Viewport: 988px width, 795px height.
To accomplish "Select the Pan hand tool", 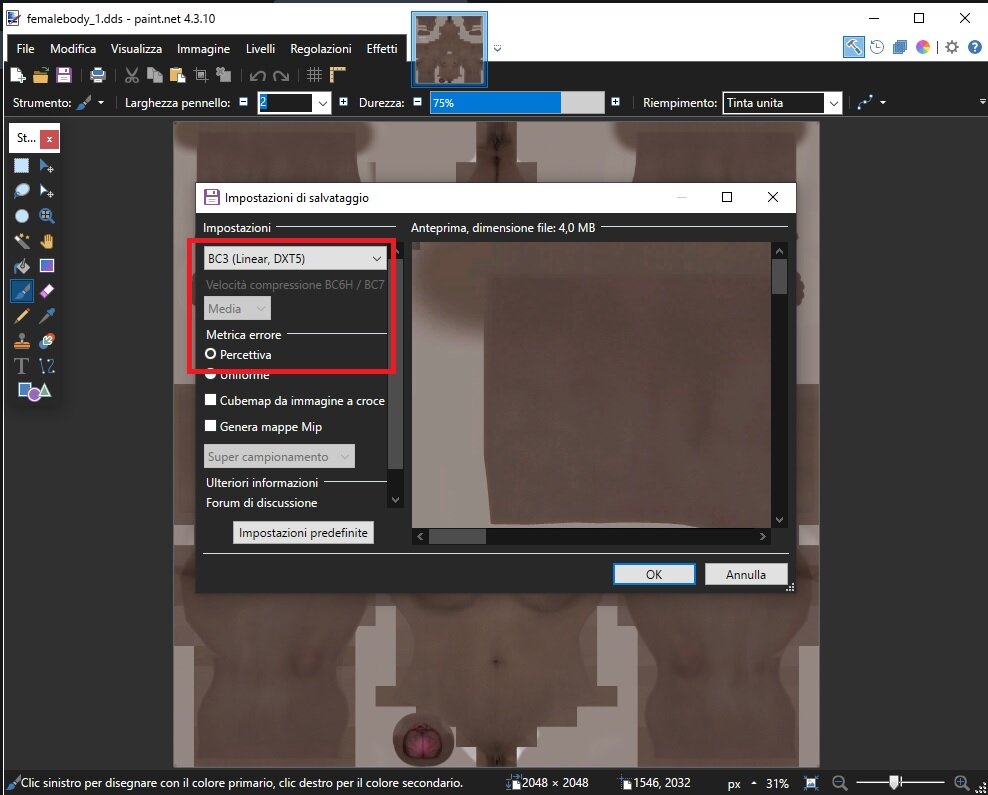I will [x=47, y=241].
